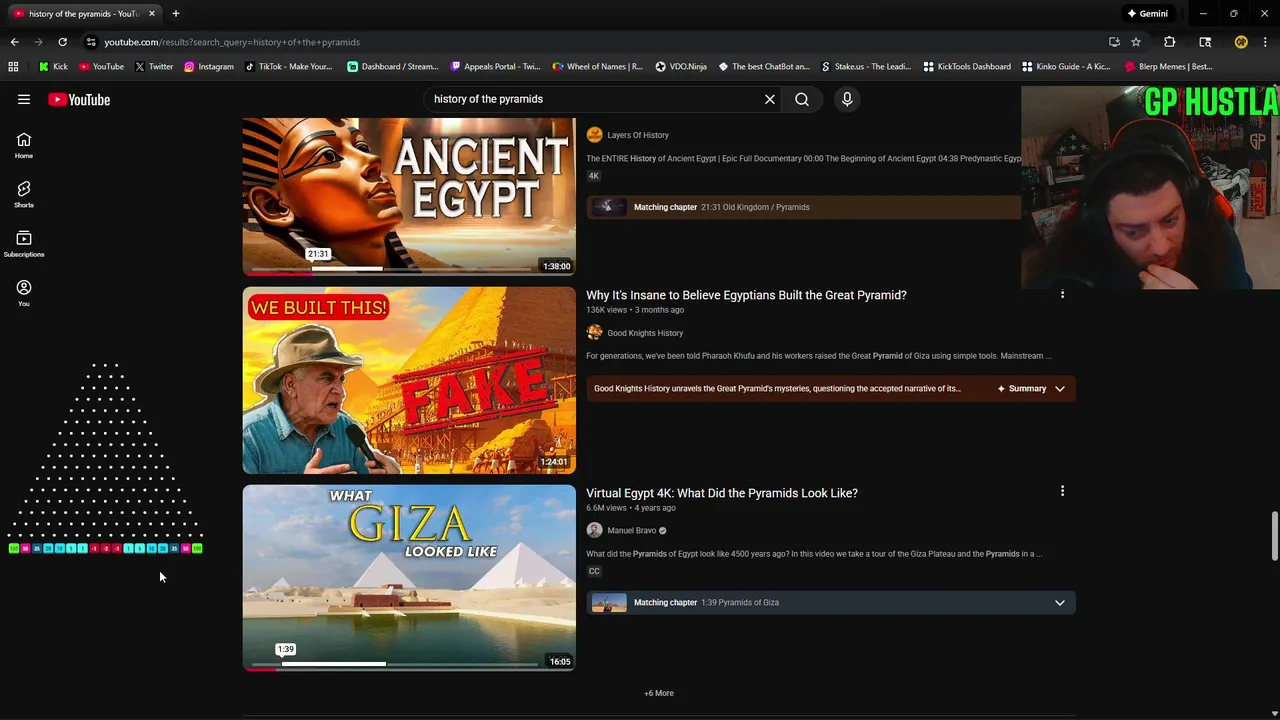The width and height of the screenshot is (1280, 720).
Task: Show +6 More results
Action: pos(659,693)
